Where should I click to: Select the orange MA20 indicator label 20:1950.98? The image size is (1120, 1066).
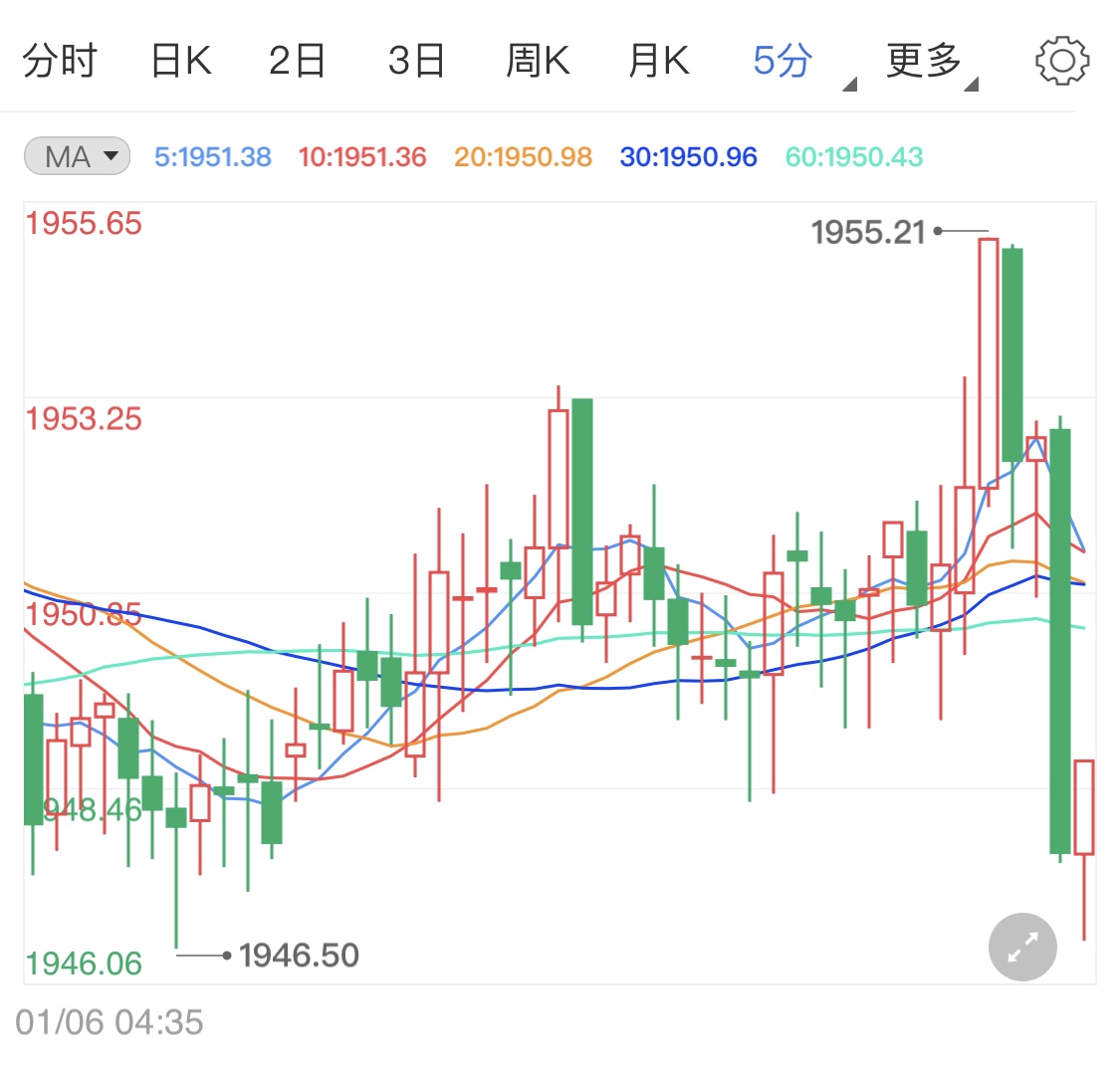point(522,156)
